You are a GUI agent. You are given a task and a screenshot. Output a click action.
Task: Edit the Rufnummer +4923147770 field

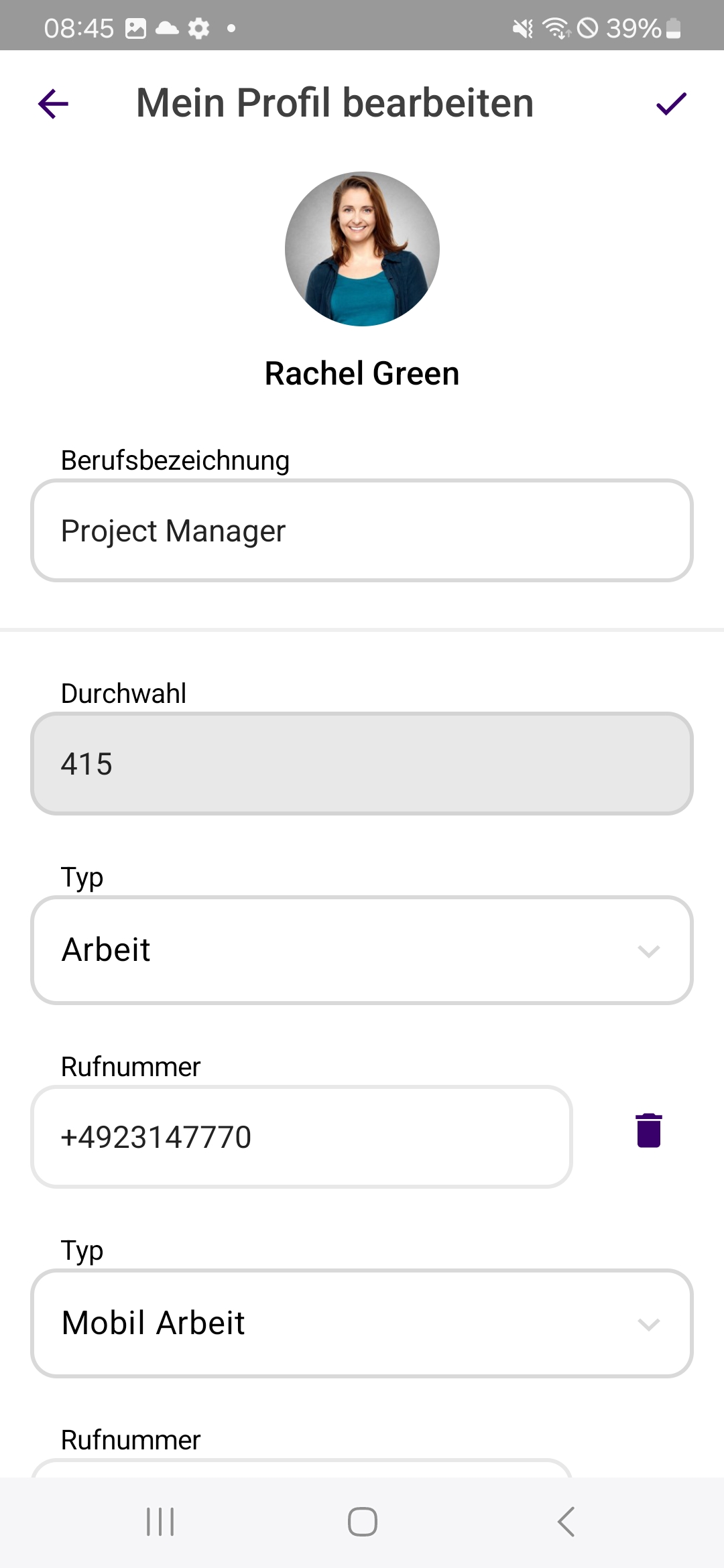(x=302, y=1137)
